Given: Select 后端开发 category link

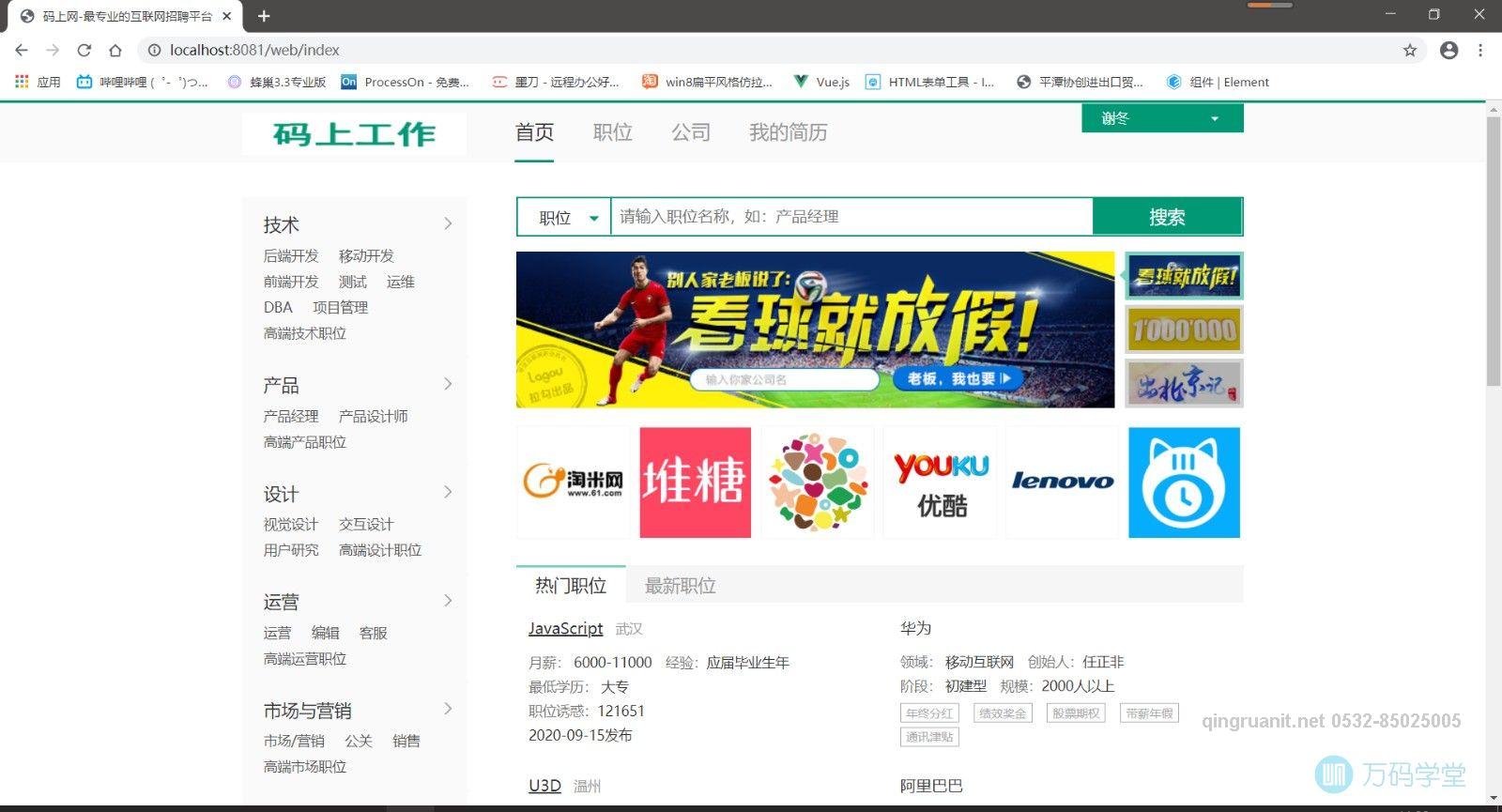Looking at the screenshot, I should 291,255.
